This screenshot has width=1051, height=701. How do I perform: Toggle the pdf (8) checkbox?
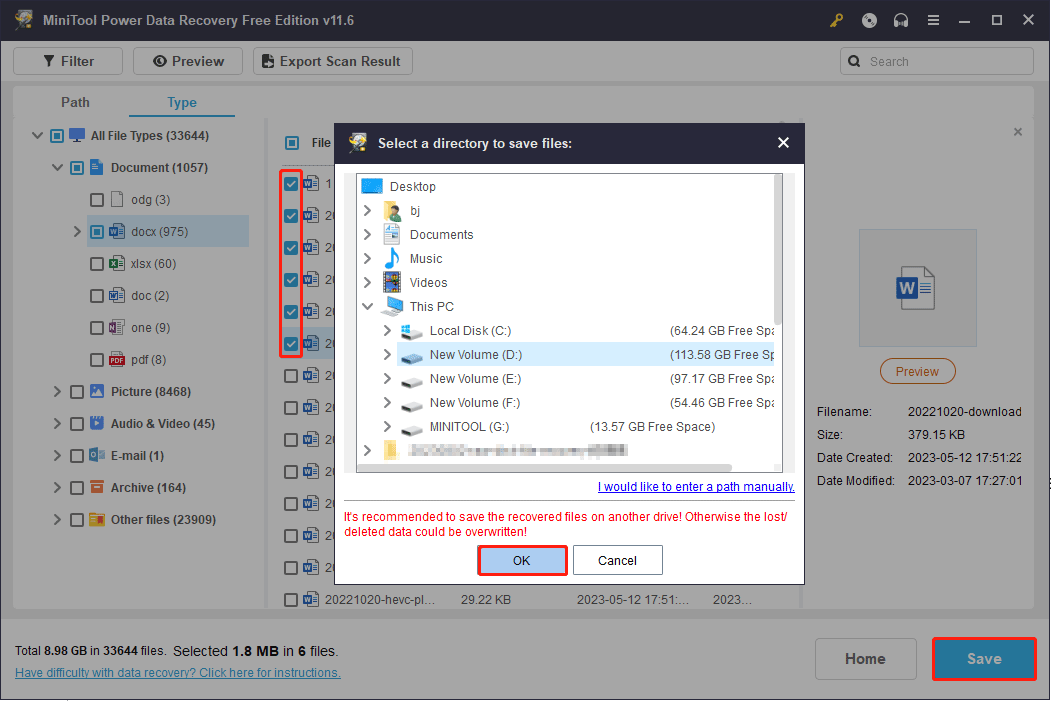tap(97, 360)
